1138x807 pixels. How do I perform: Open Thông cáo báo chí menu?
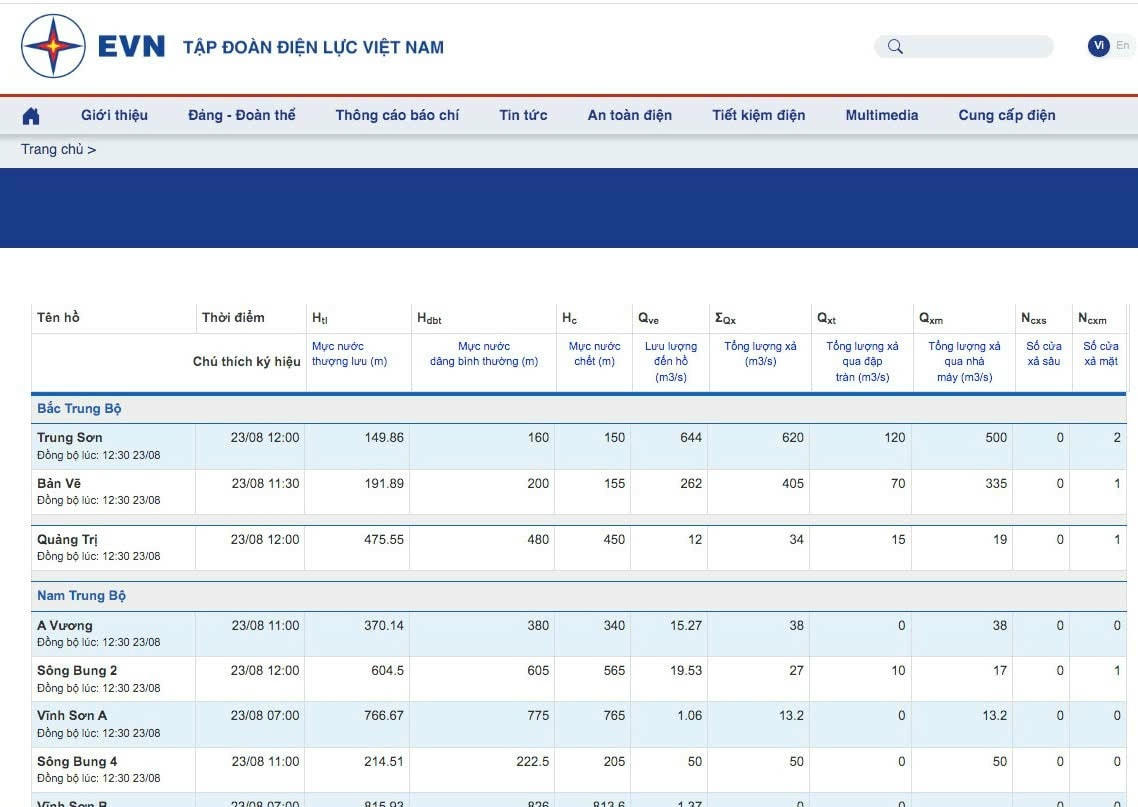coord(397,115)
